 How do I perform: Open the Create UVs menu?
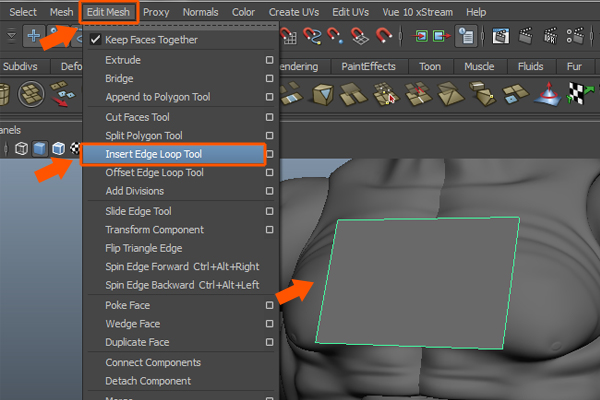coord(293,12)
